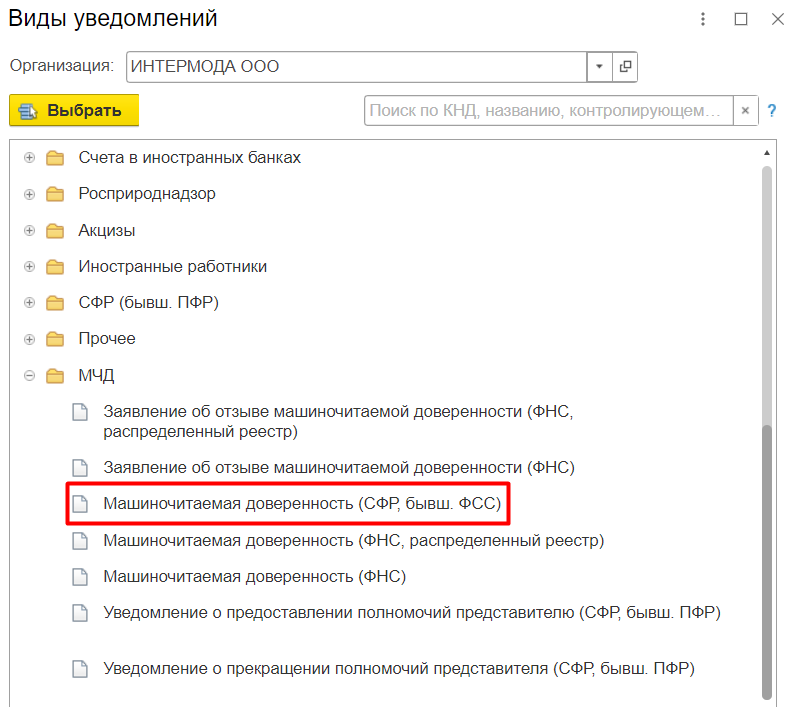Expand the СФР (бывш. ПФР) folder
Viewport: 802px width, 707px height.
[x=29, y=303]
